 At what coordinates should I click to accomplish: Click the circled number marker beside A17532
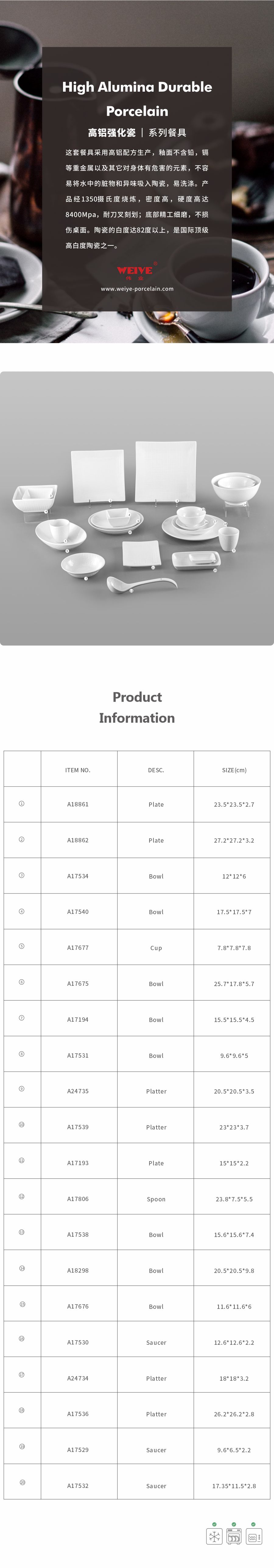pyautogui.click(x=22, y=1483)
